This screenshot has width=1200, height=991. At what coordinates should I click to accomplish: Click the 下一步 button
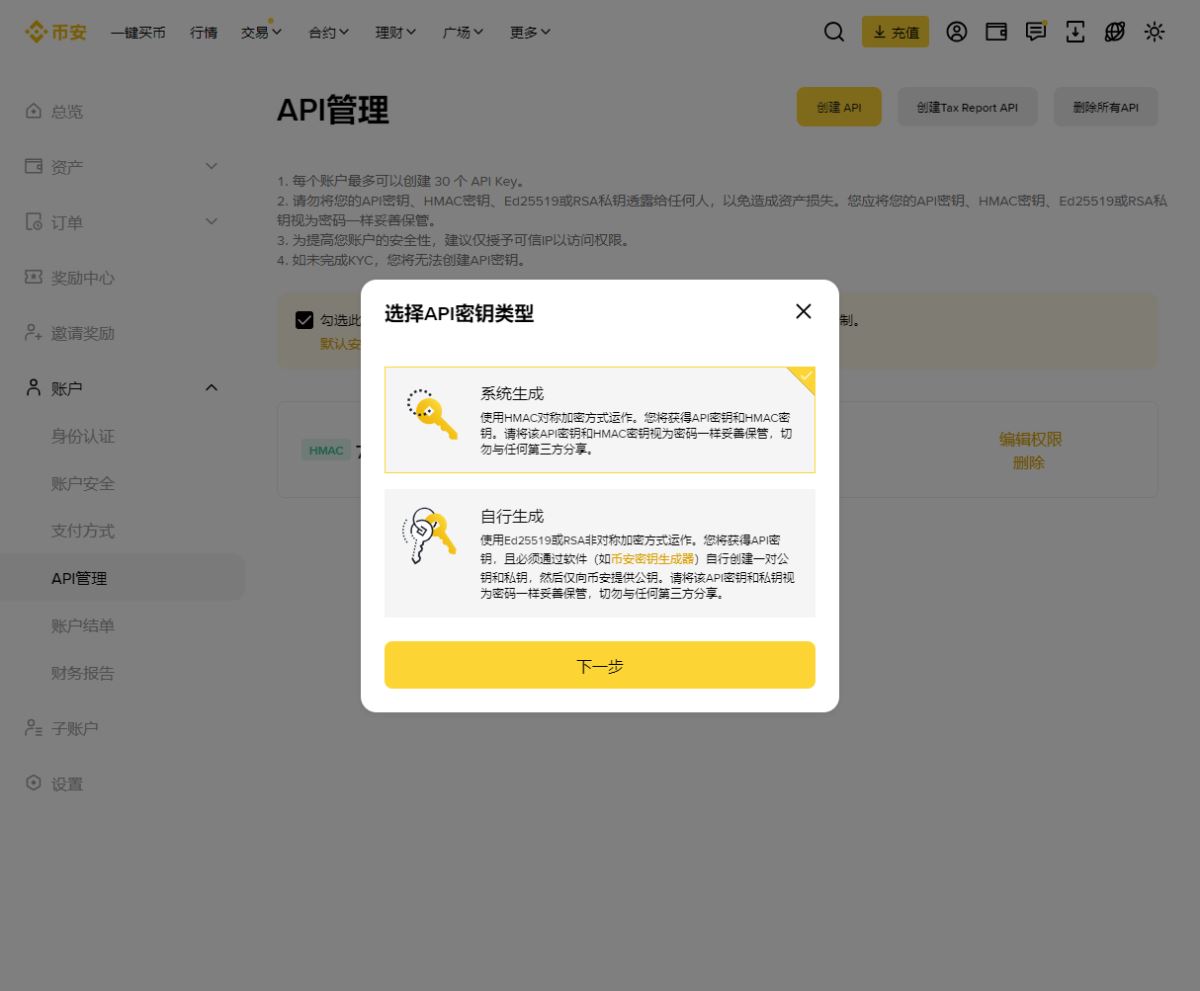tap(600, 664)
